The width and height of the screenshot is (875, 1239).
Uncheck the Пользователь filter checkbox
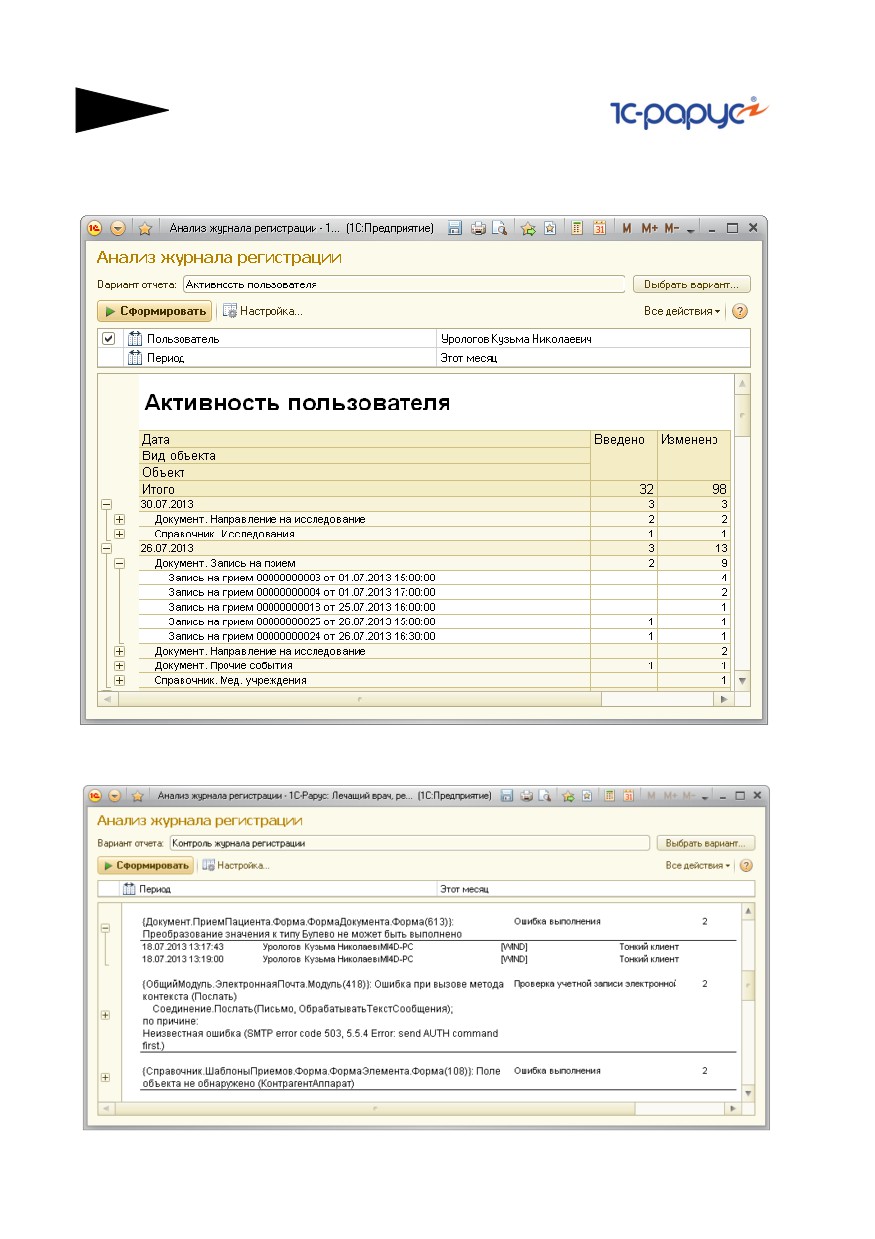(x=109, y=339)
